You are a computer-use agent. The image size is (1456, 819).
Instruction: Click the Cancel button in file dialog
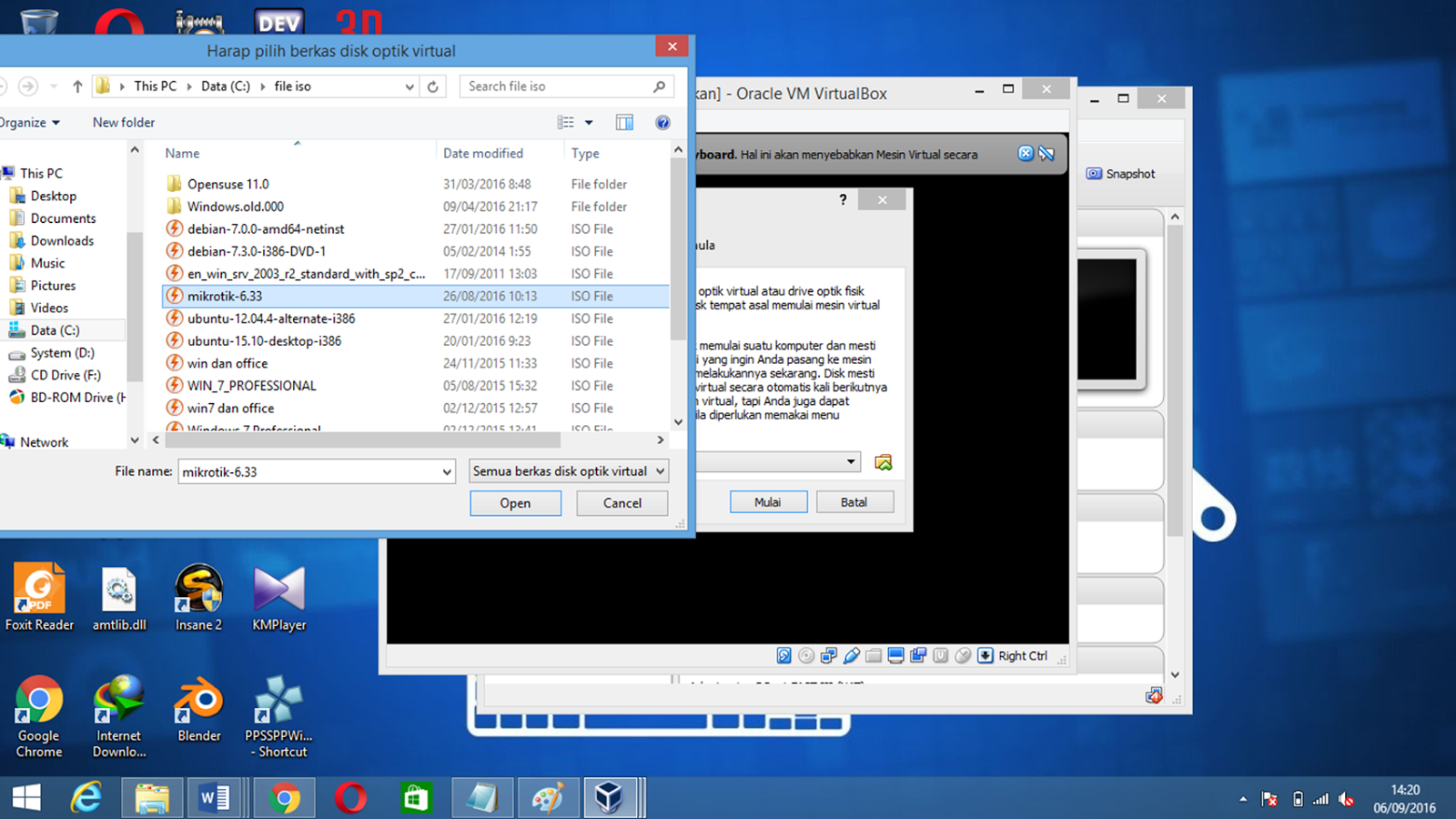pos(622,503)
